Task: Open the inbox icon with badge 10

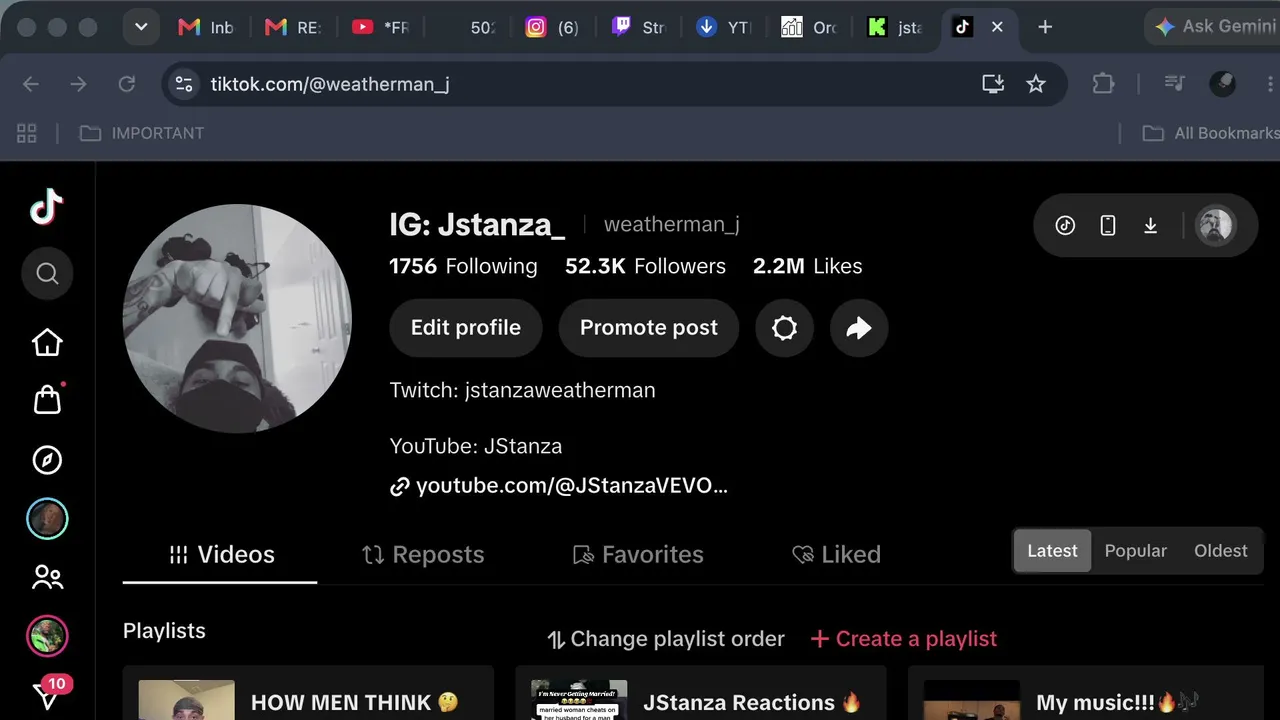Action: [x=47, y=693]
